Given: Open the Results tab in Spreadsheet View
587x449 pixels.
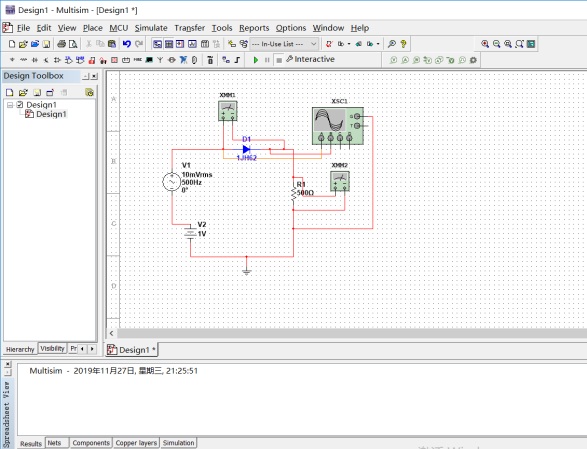Looking at the screenshot, I should tap(31, 443).
